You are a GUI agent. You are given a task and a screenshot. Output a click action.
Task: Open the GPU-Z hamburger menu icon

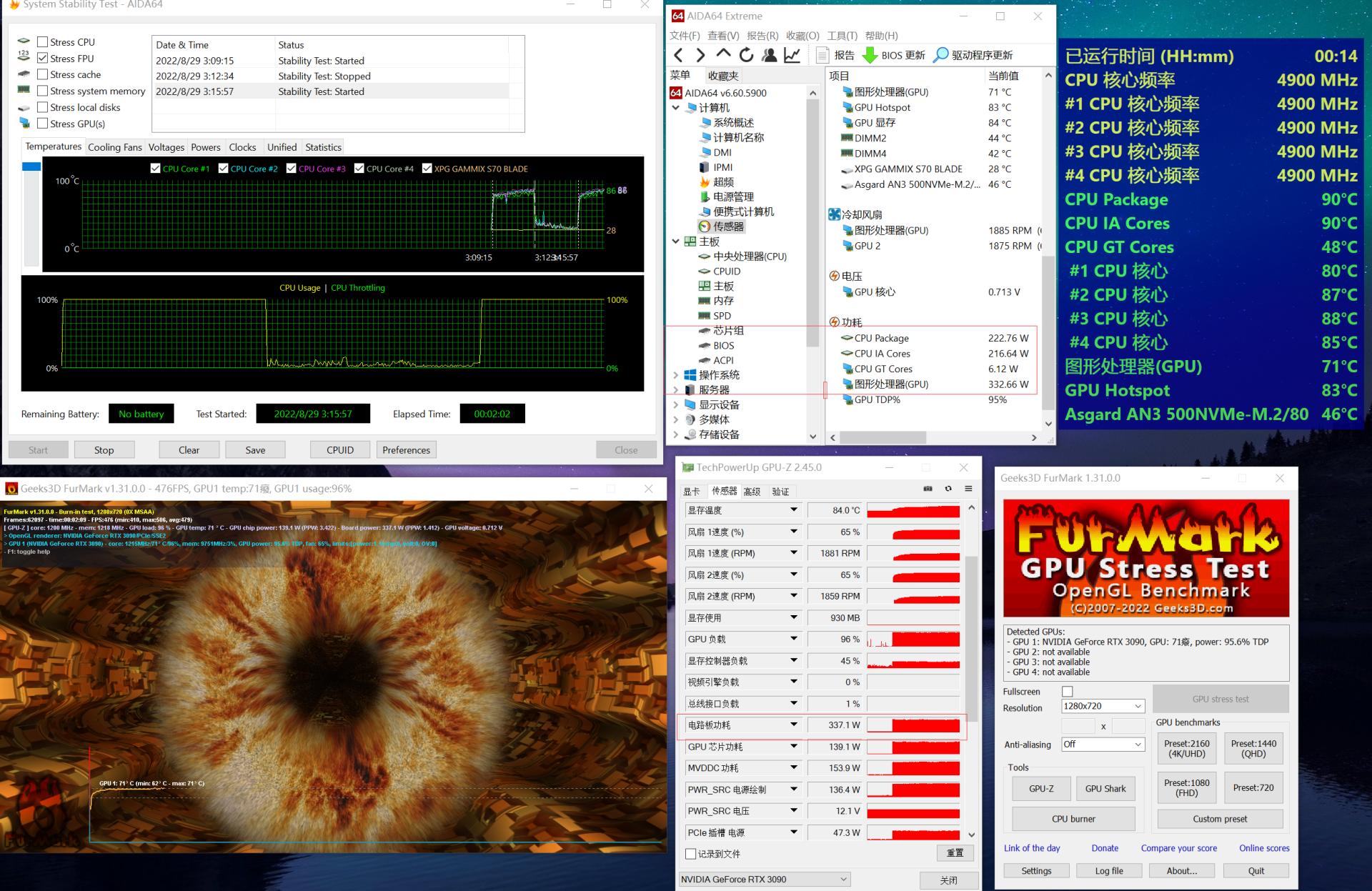968,489
